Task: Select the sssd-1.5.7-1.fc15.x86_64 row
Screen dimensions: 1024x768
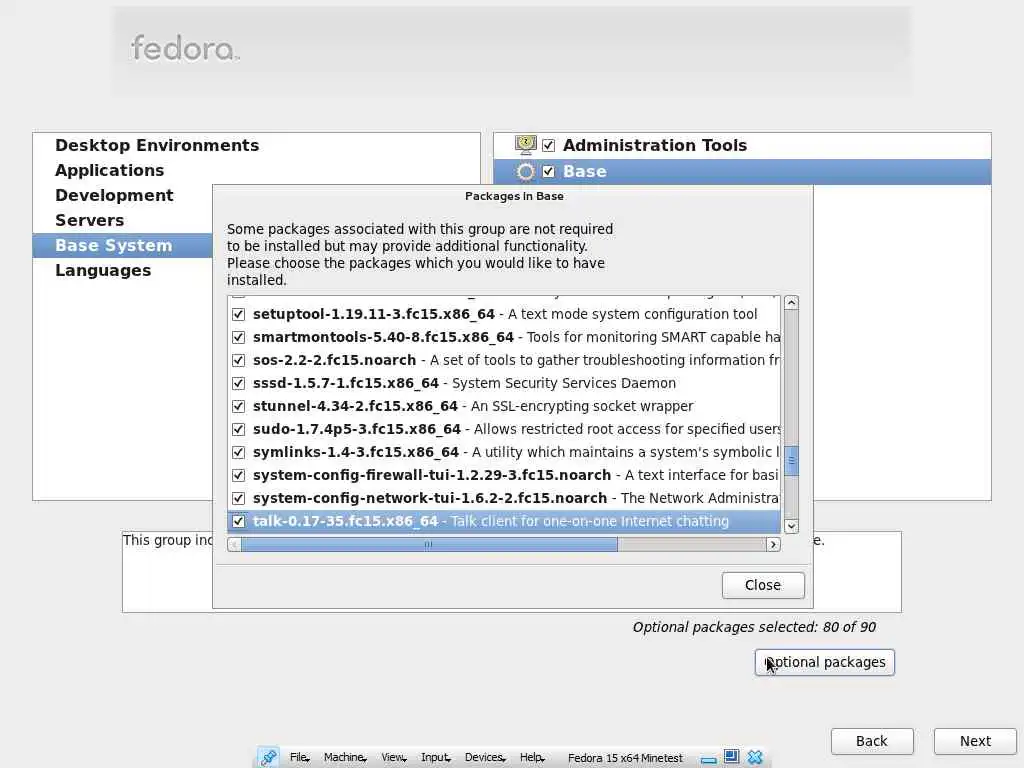Action: coord(504,383)
